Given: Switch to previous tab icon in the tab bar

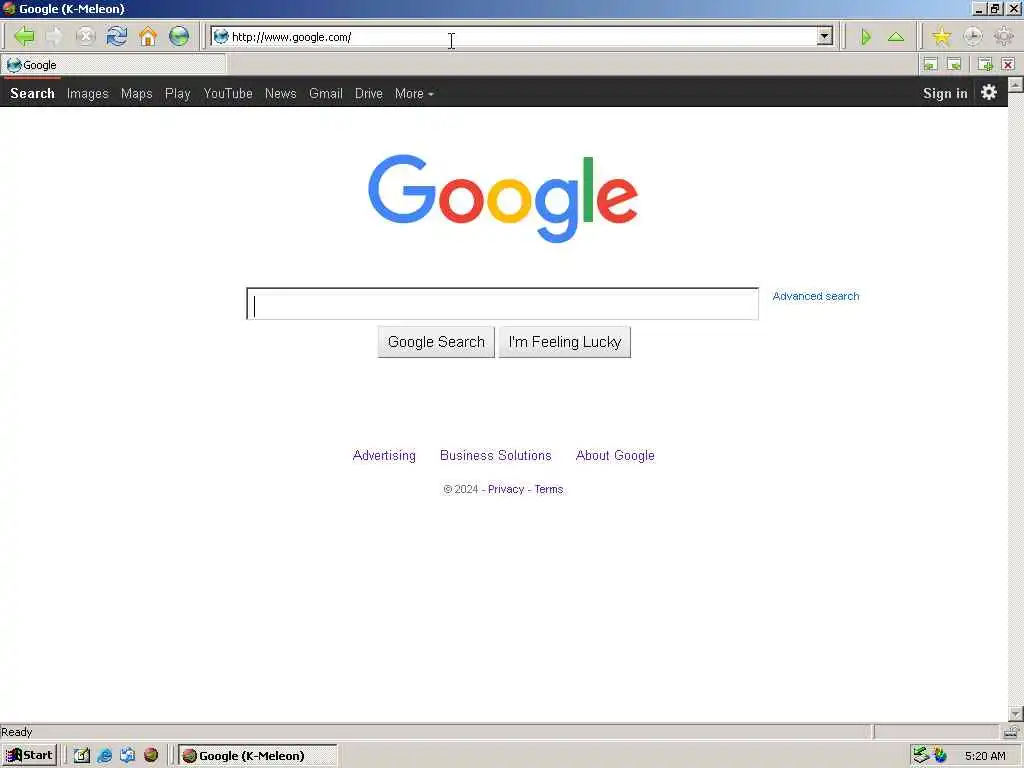Looking at the screenshot, I should pos(930,64).
